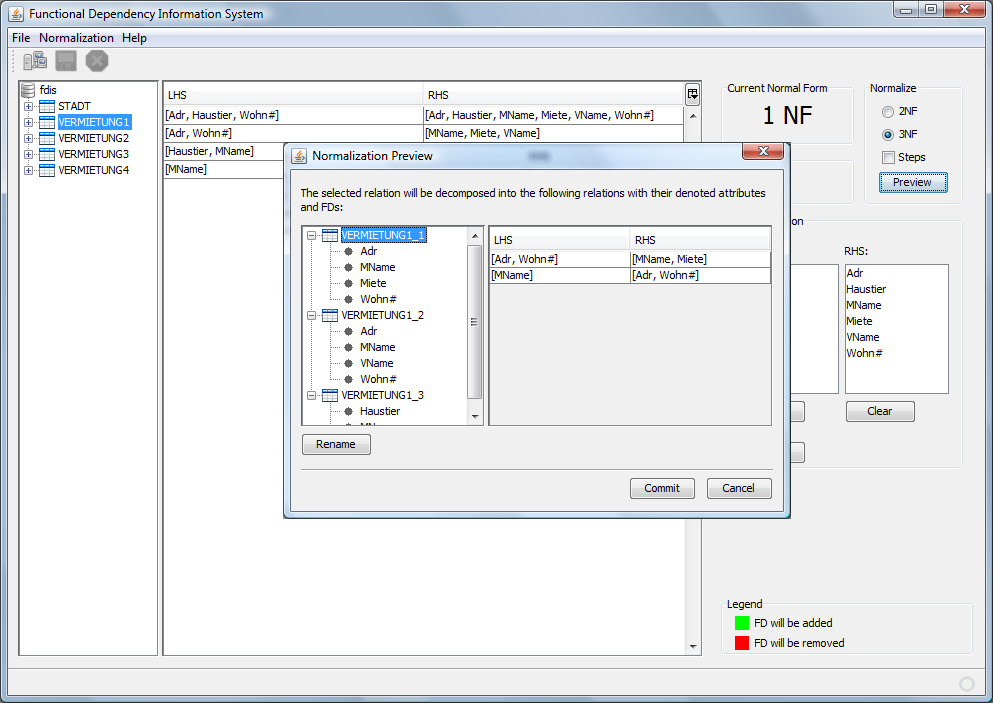Select VERMIETUNG3 in the fdis tree

click(94, 155)
